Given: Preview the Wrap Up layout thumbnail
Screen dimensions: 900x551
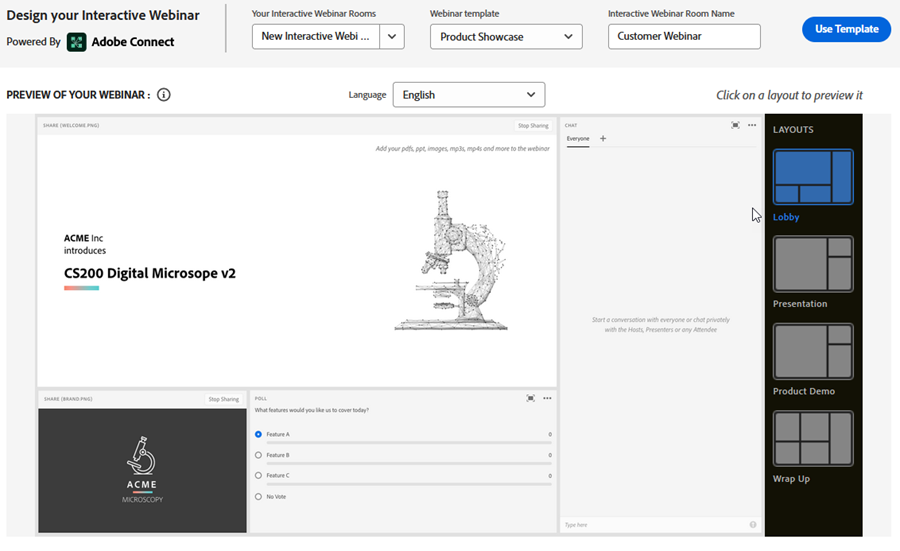Looking at the screenshot, I should pyautogui.click(x=813, y=439).
